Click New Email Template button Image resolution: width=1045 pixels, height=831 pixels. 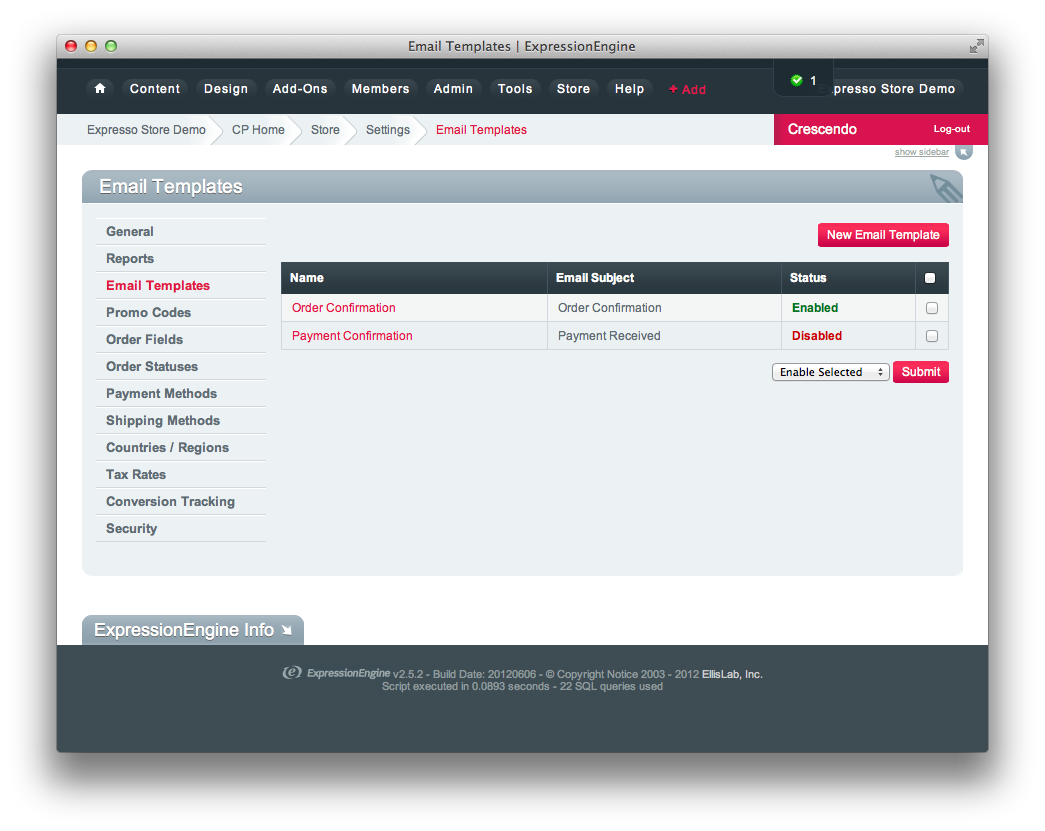(x=883, y=235)
